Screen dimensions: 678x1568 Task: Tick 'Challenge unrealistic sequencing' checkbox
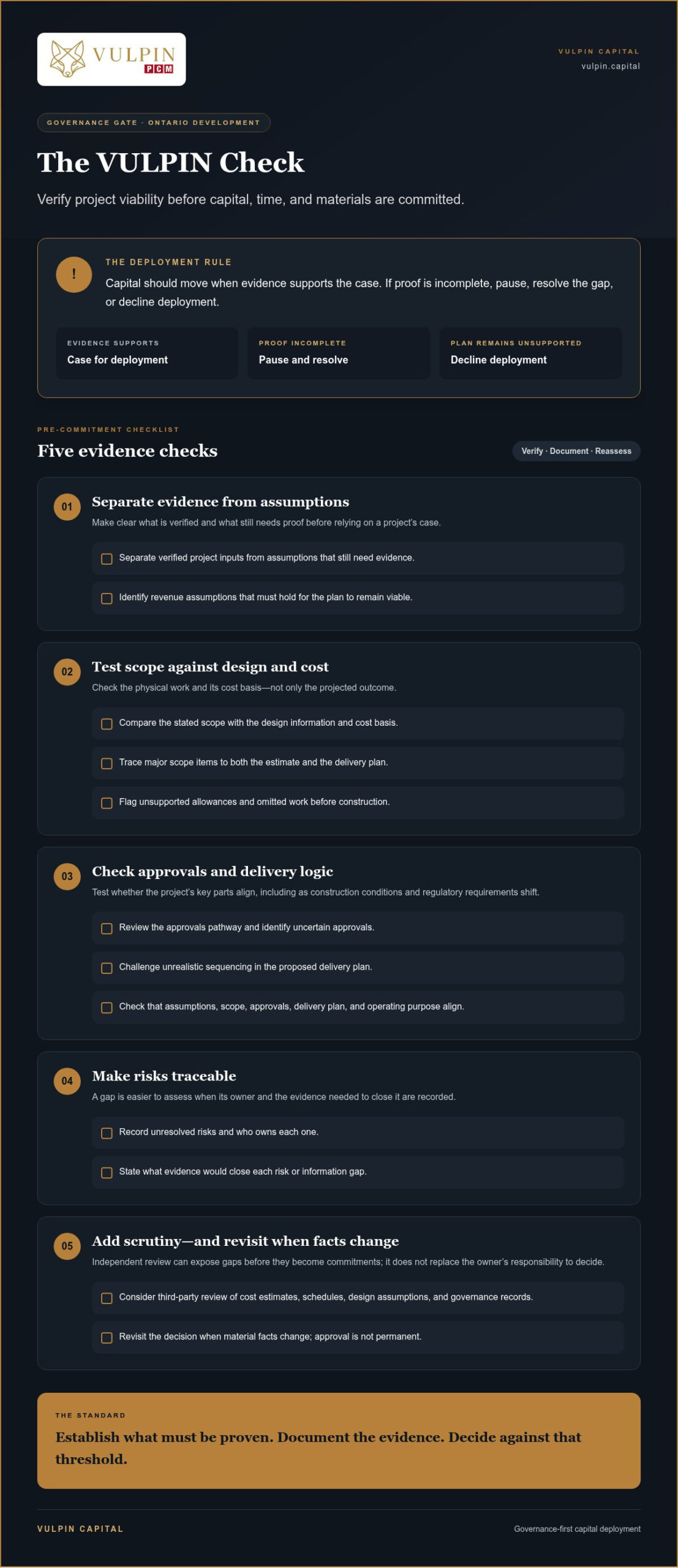pos(107,968)
